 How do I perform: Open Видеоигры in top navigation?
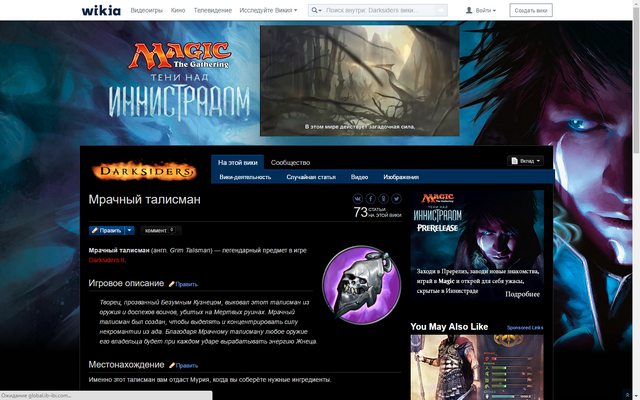[147, 10]
